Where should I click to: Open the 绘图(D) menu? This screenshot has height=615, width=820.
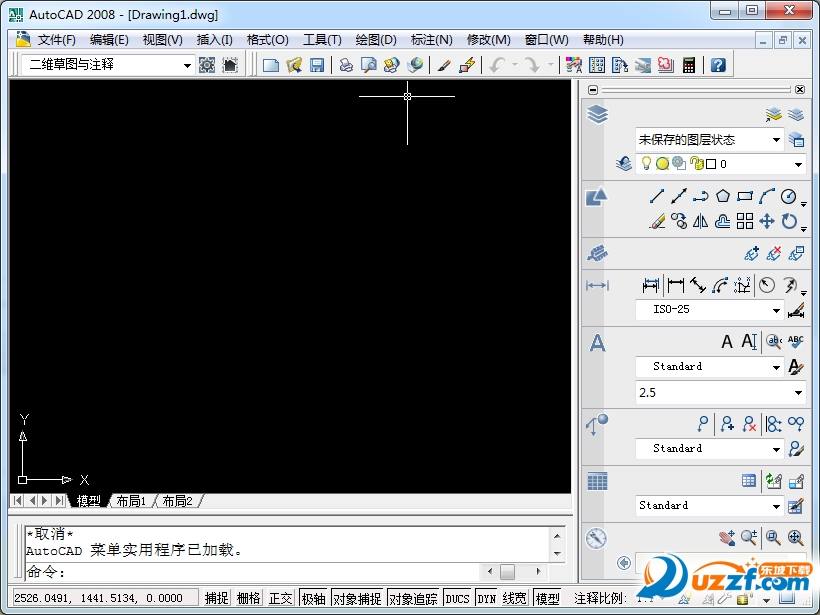[377, 39]
